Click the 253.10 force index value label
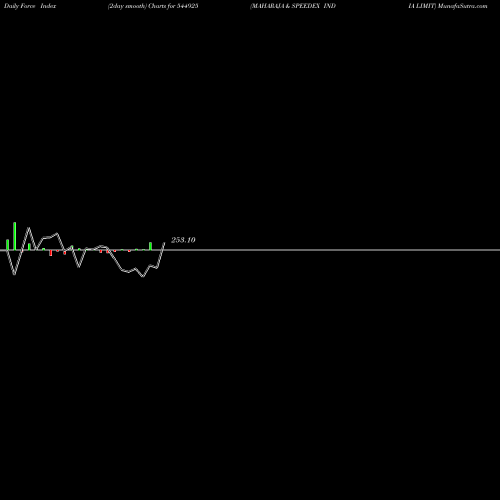The image size is (500, 500). tap(183, 240)
